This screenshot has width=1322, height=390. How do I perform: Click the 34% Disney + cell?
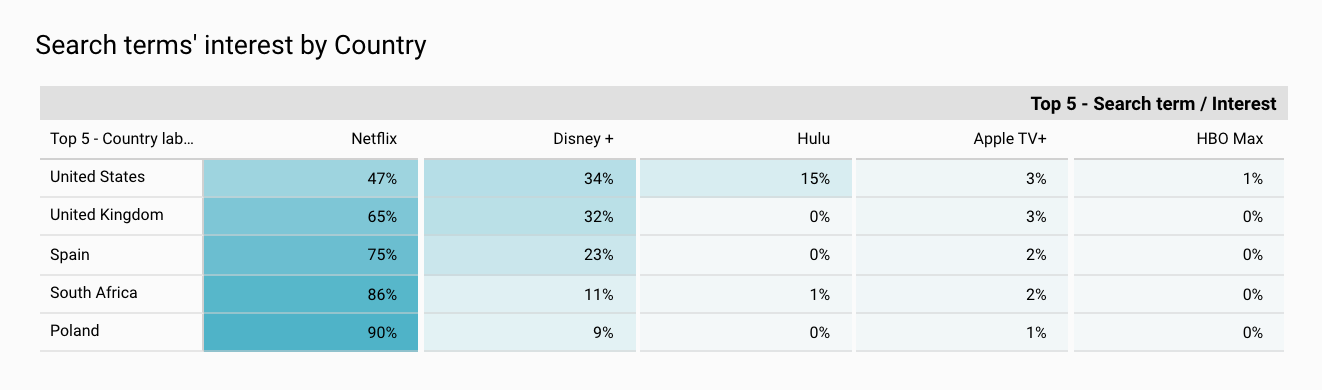529,179
